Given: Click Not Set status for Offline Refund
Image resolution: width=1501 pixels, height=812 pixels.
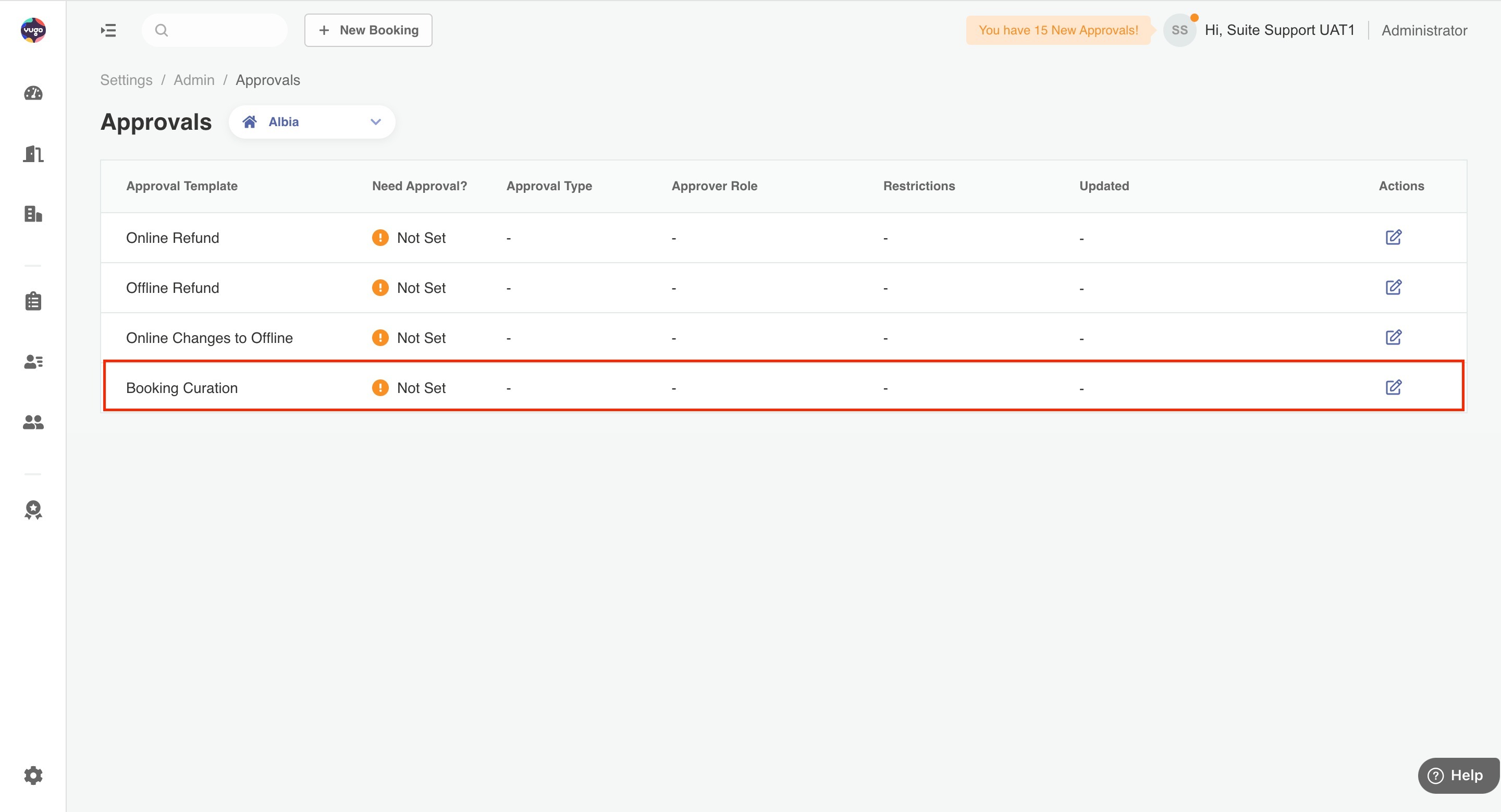Looking at the screenshot, I should click(421, 288).
